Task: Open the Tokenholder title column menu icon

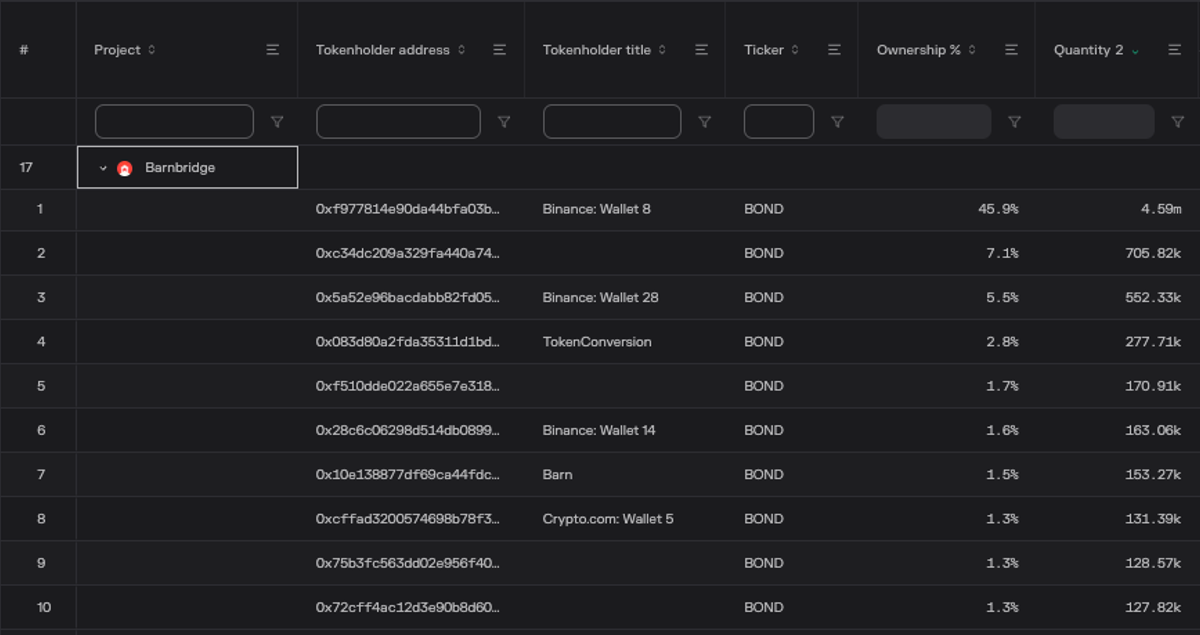Action: pyautogui.click(x=701, y=50)
